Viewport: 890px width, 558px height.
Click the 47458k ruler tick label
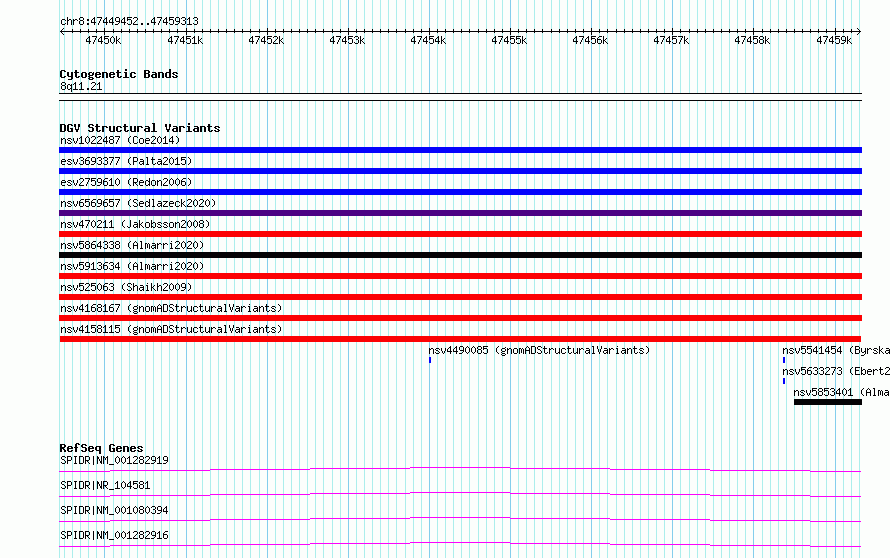[x=753, y=40]
